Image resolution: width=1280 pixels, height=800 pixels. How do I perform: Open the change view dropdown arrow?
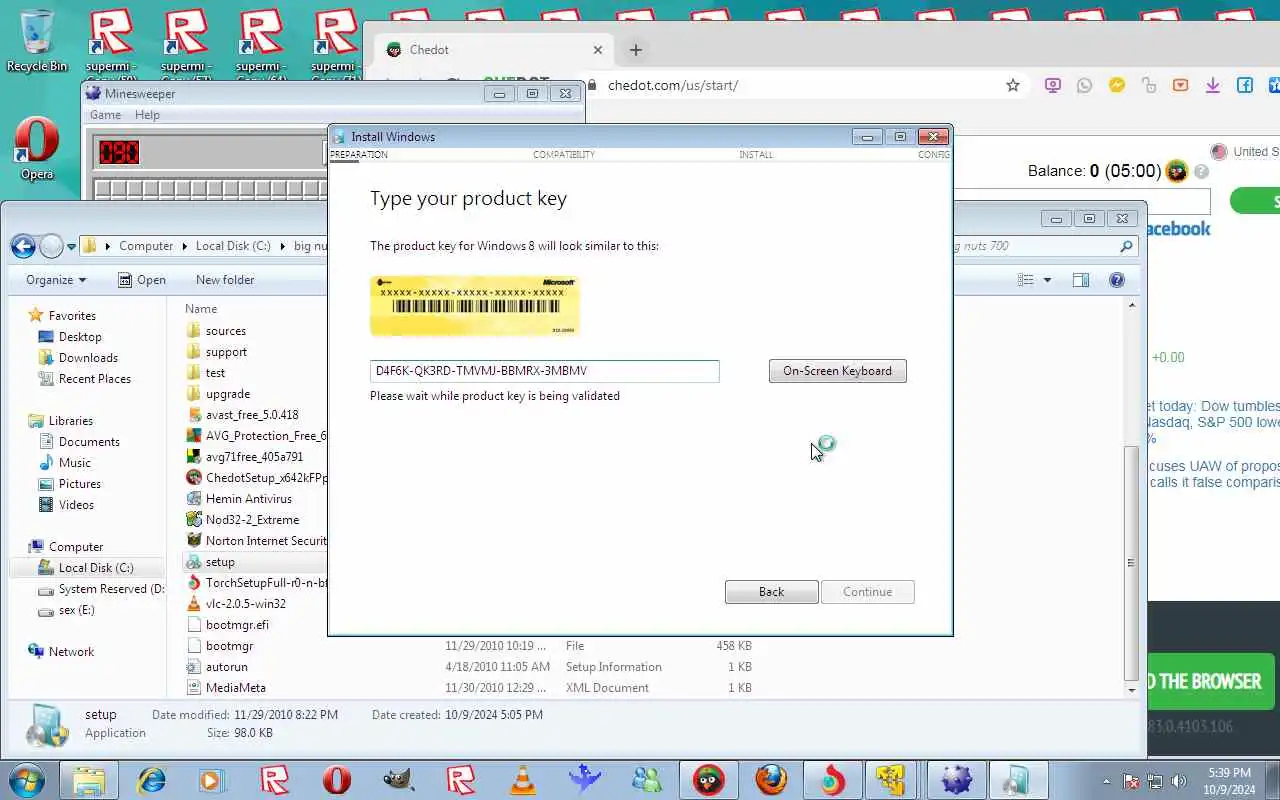tap(1048, 280)
